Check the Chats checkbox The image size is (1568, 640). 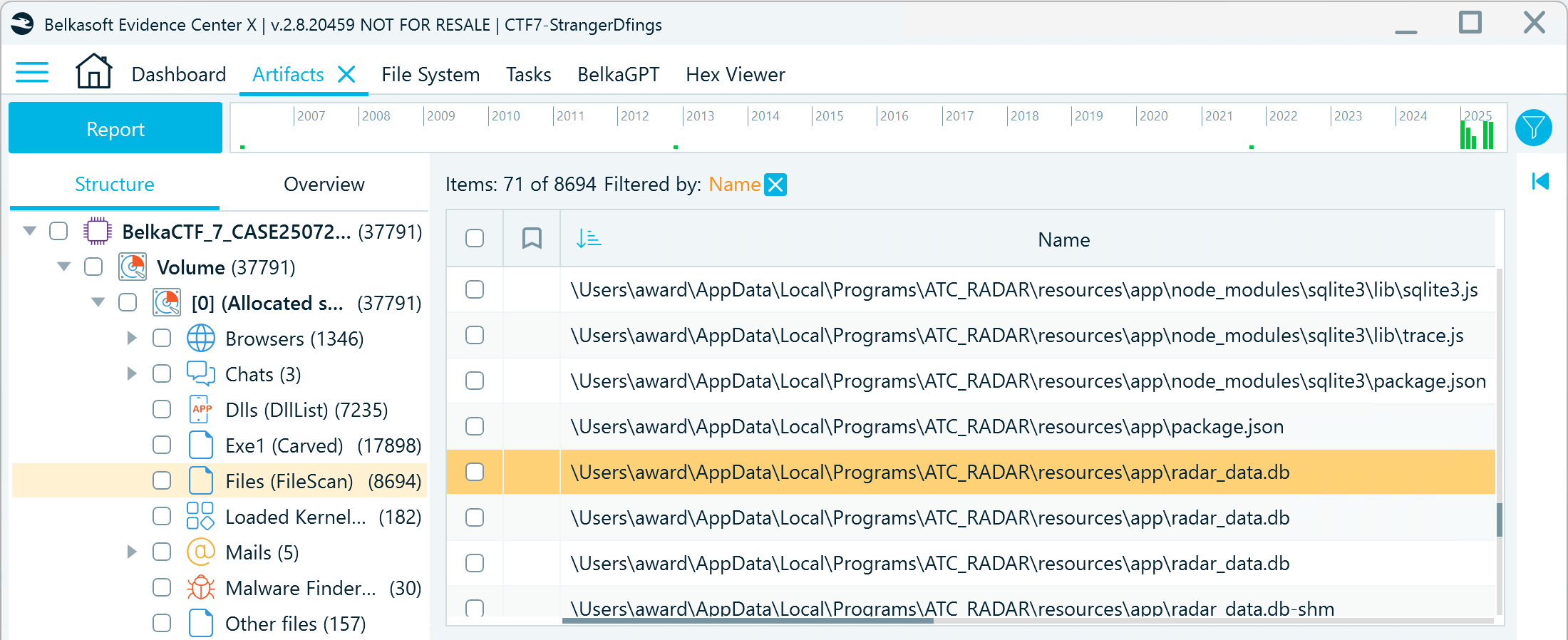click(x=162, y=373)
